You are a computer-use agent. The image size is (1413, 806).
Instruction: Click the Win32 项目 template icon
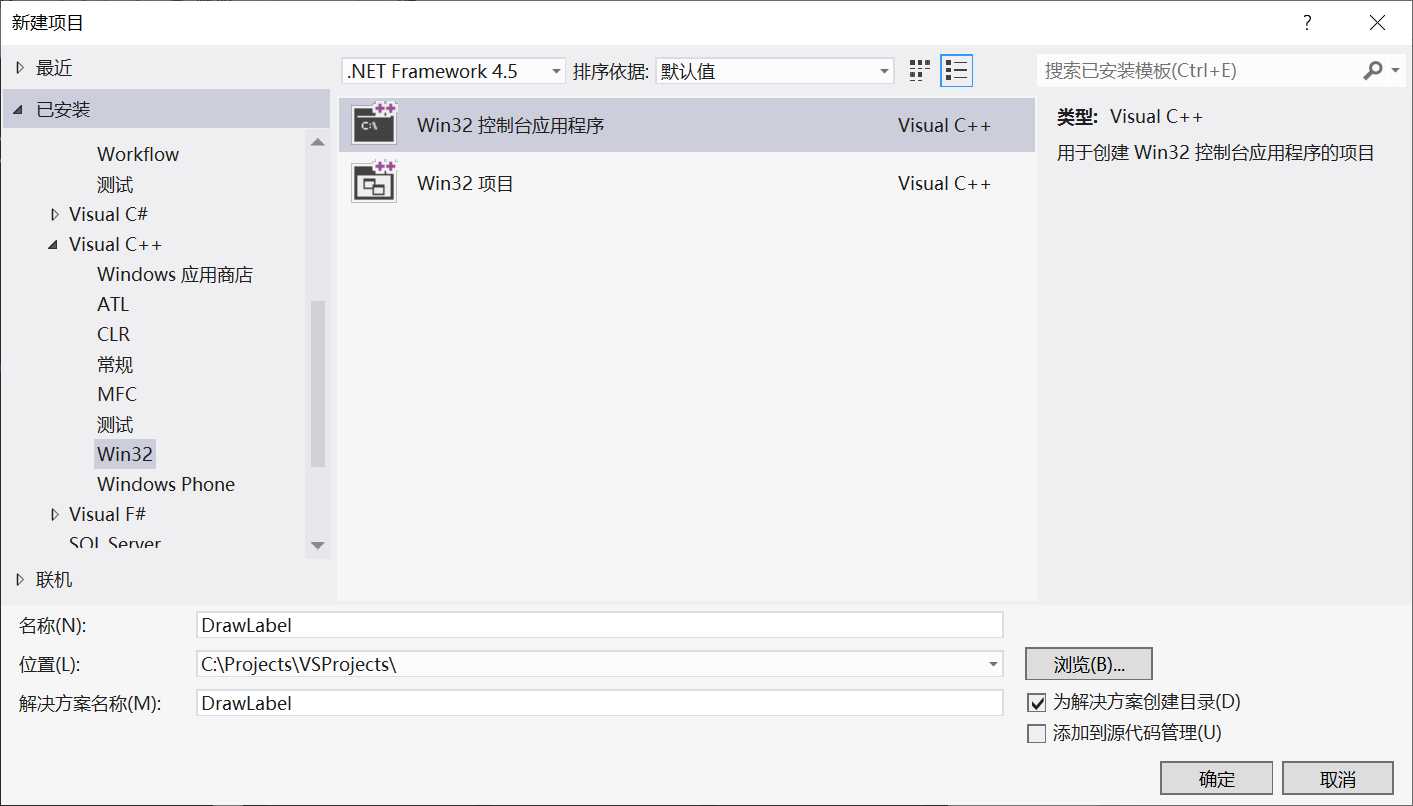[x=374, y=182]
